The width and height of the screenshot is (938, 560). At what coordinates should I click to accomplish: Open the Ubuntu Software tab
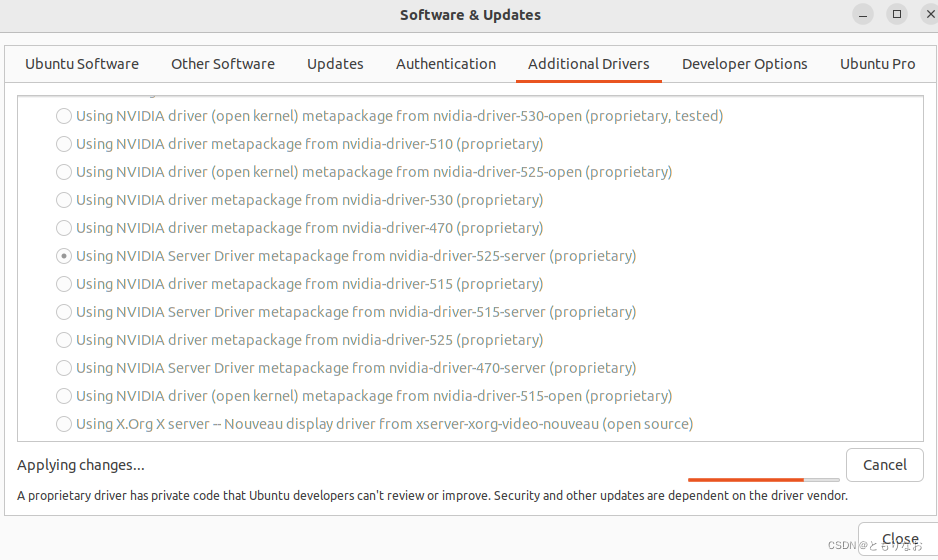[x=82, y=64]
